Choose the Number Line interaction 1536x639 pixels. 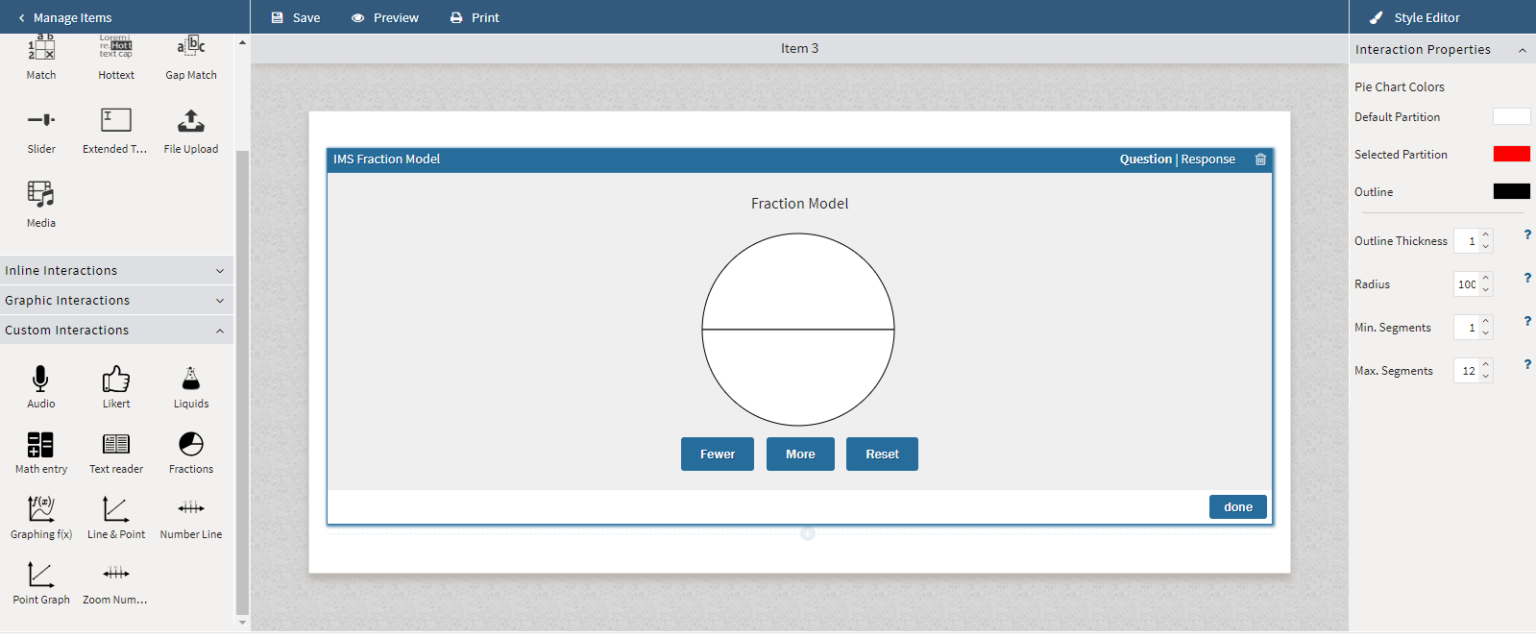click(191, 511)
